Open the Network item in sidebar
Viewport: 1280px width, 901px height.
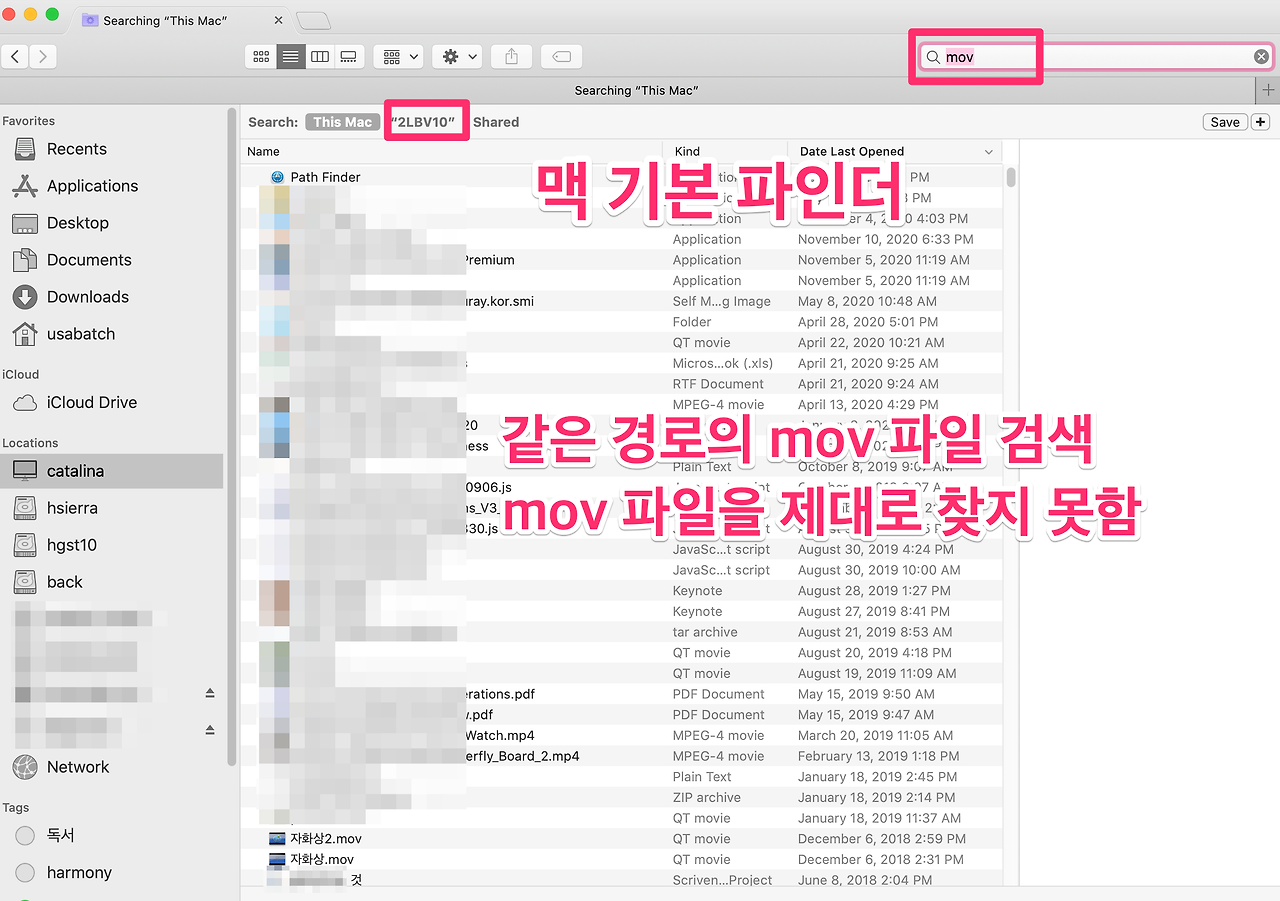(x=76, y=767)
